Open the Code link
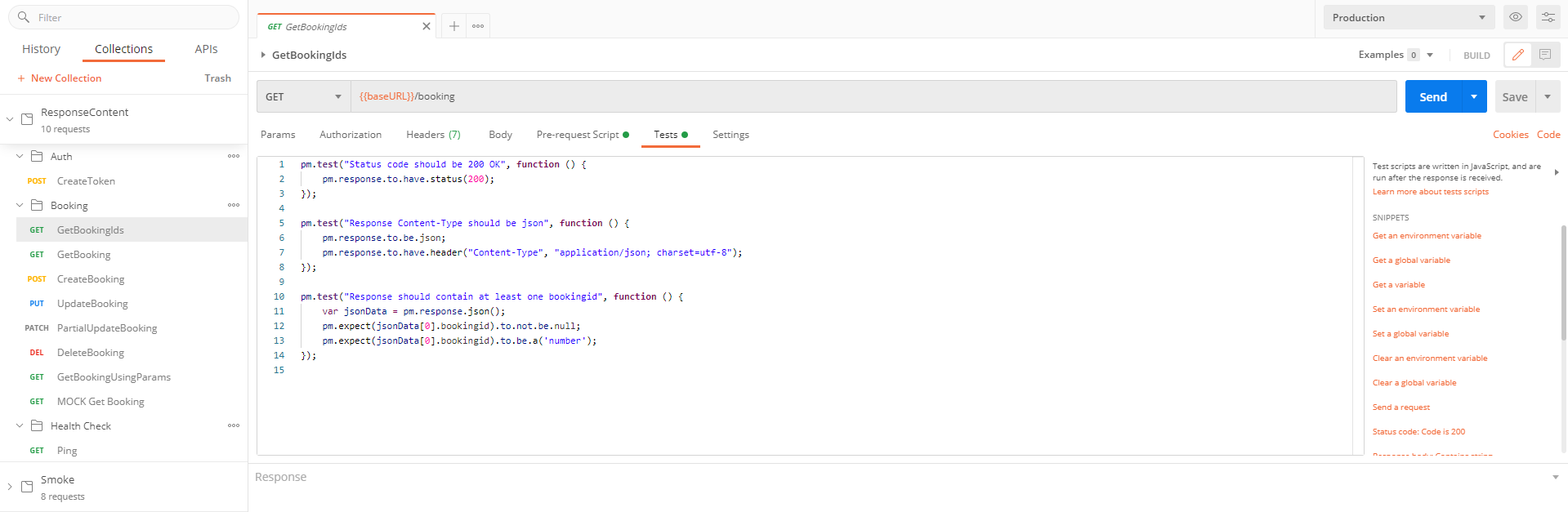The width and height of the screenshot is (1568, 512). (x=1548, y=135)
